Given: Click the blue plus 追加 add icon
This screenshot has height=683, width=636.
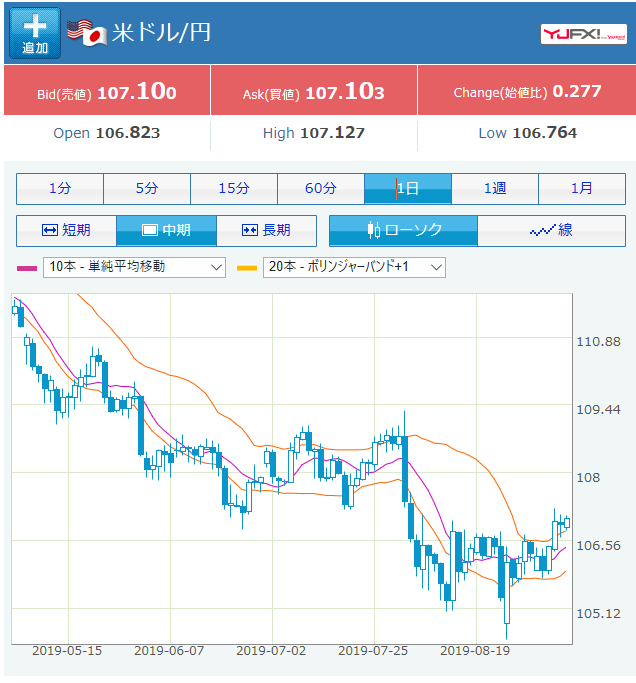Looking at the screenshot, I should pyautogui.click(x=34, y=33).
